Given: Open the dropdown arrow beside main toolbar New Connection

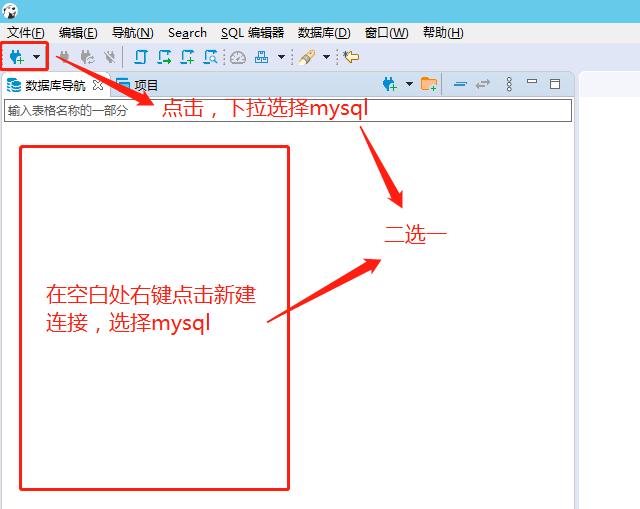Looking at the screenshot, I should point(37,57).
